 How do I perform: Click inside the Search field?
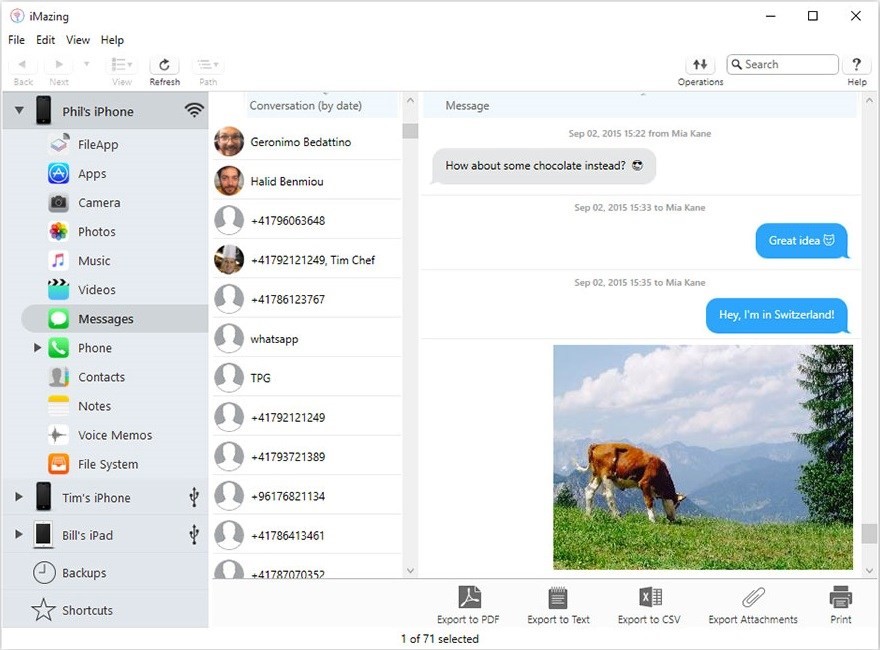point(782,65)
